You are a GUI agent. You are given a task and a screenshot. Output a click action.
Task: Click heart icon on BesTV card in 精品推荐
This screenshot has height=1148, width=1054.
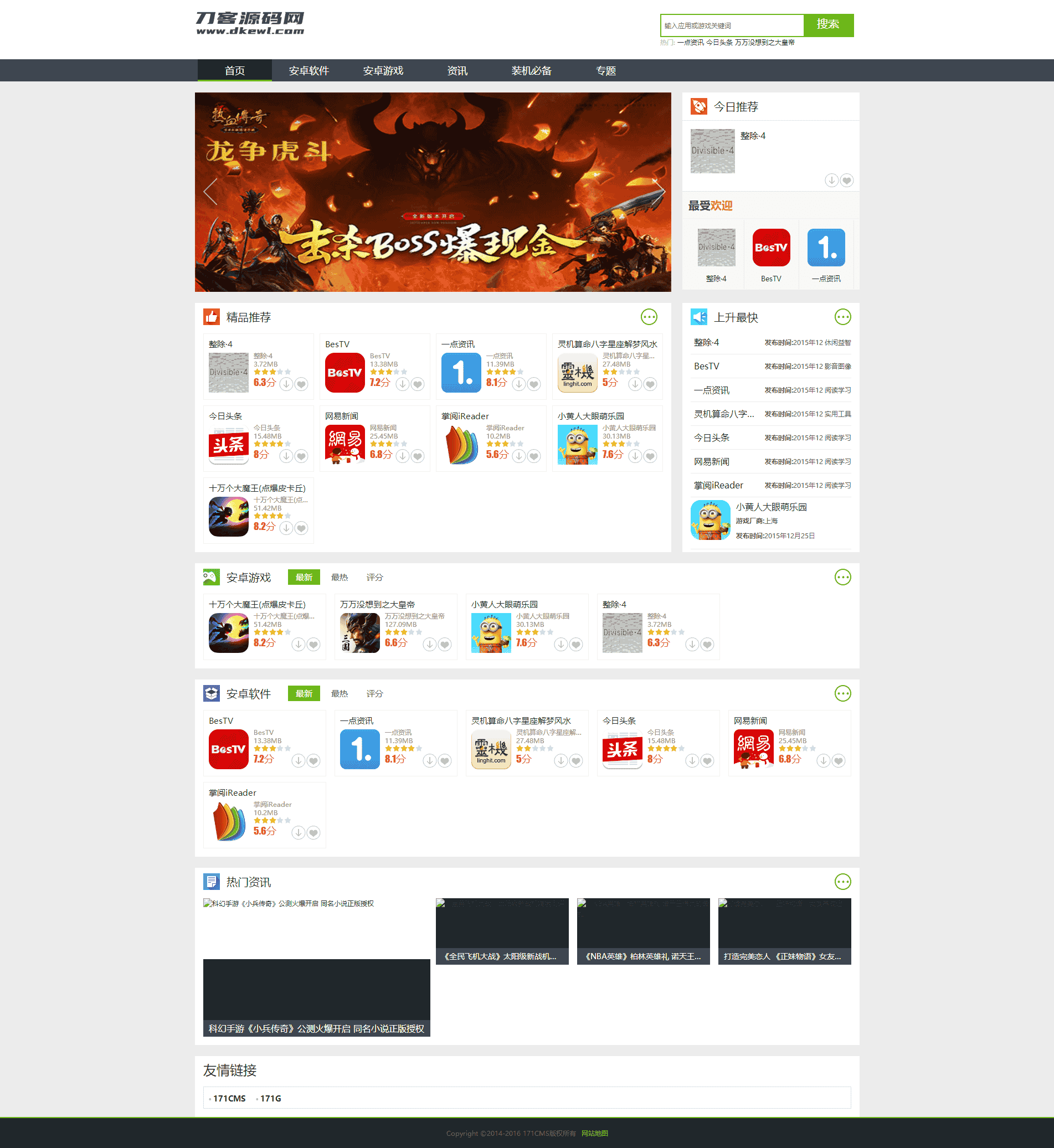[418, 384]
